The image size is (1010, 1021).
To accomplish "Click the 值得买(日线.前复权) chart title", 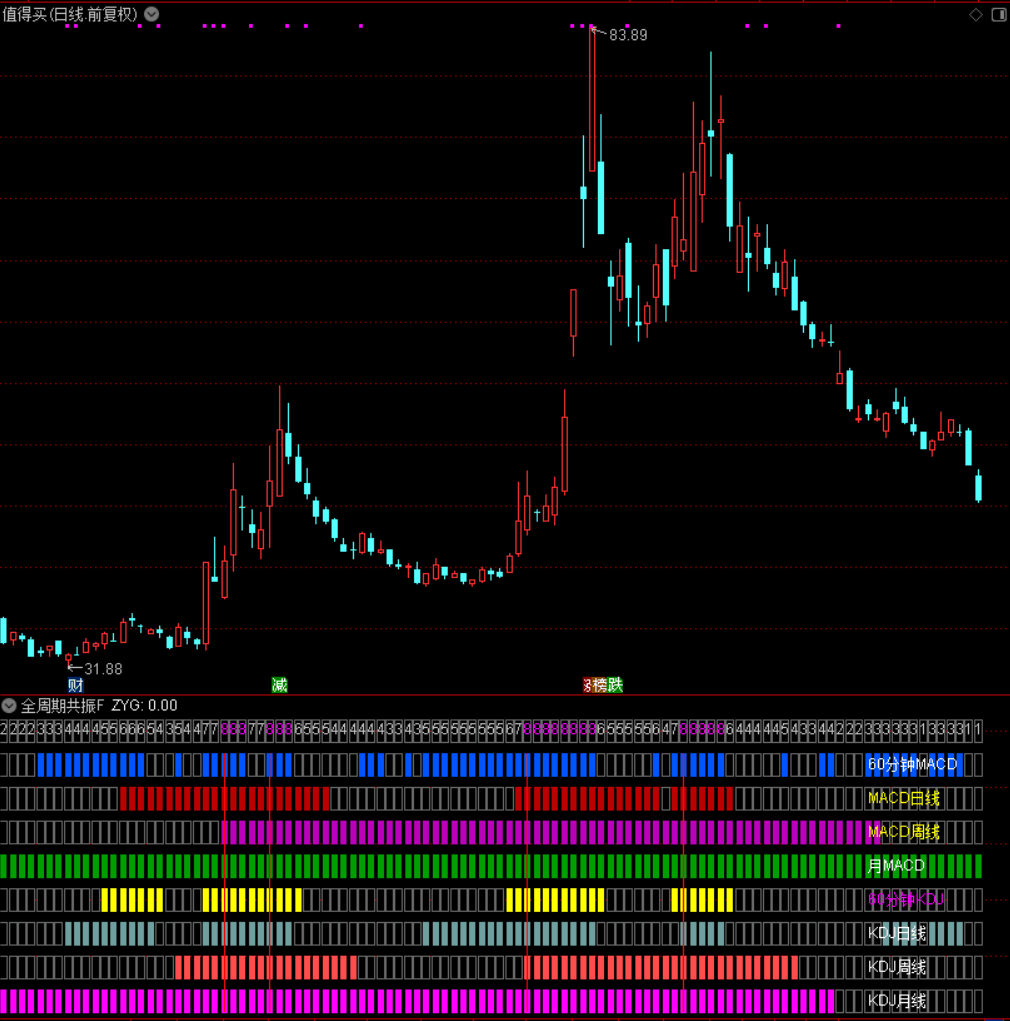I will [x=70, y=14].
